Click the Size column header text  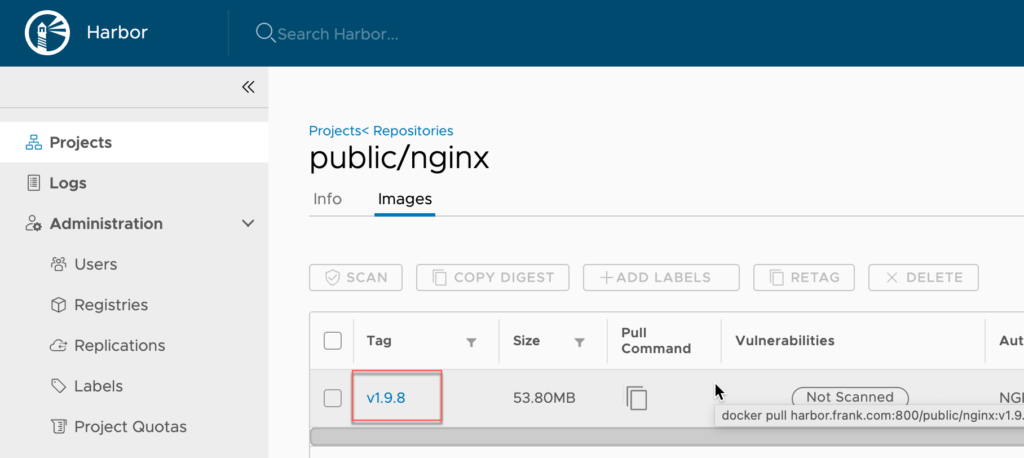tap(526, 340)
